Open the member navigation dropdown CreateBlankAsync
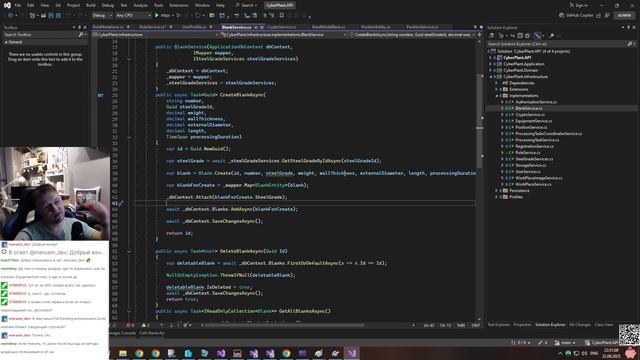This screenshot has width=640, height=360. (x=412, y=35)
